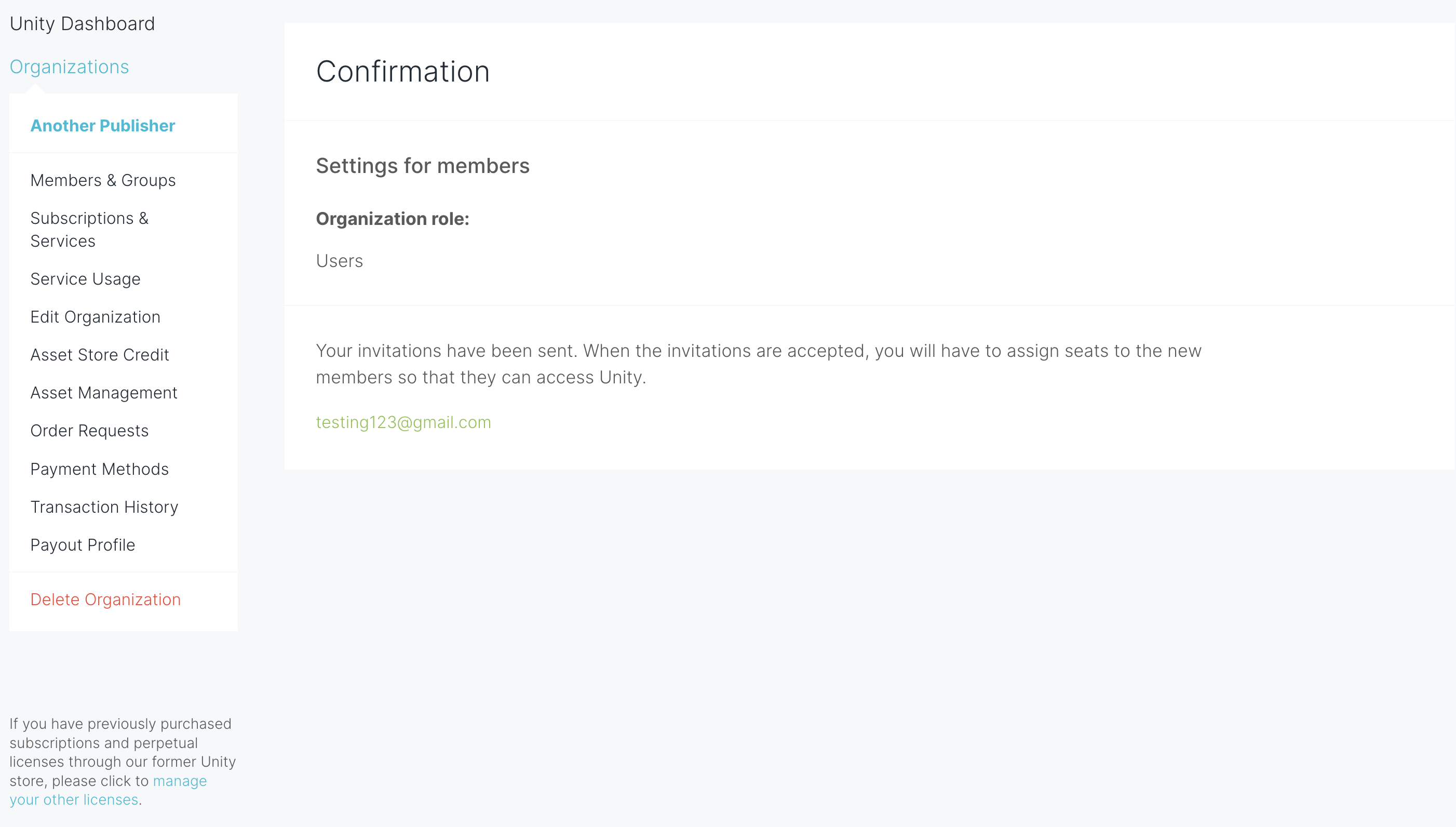1456x827 pixels.
Task: View Service Usage
Action: (x=85, y=279)
